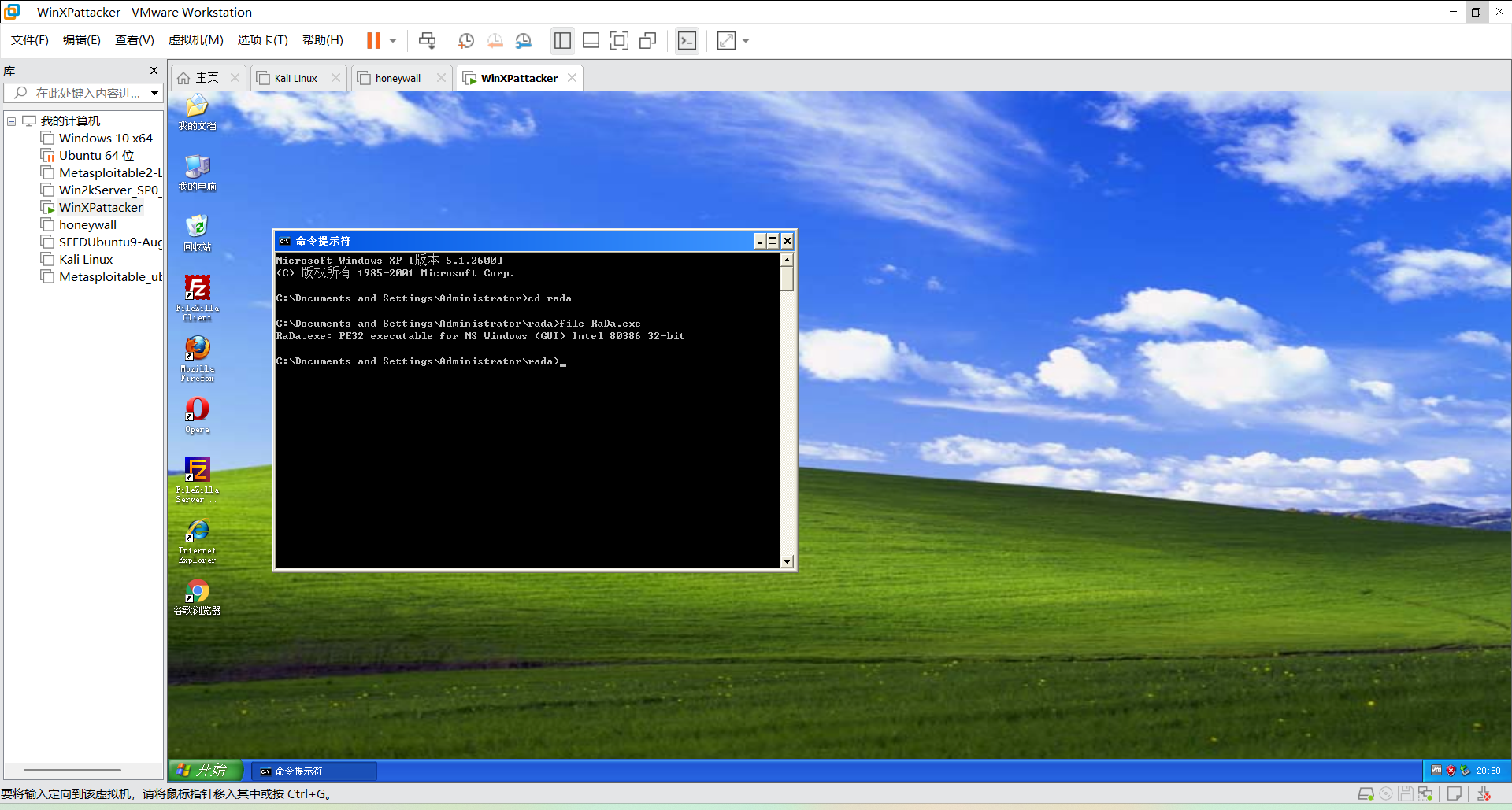The image size is (1512, 810).
Task: Toggle the library sidebar view
Action: point(562,40)
